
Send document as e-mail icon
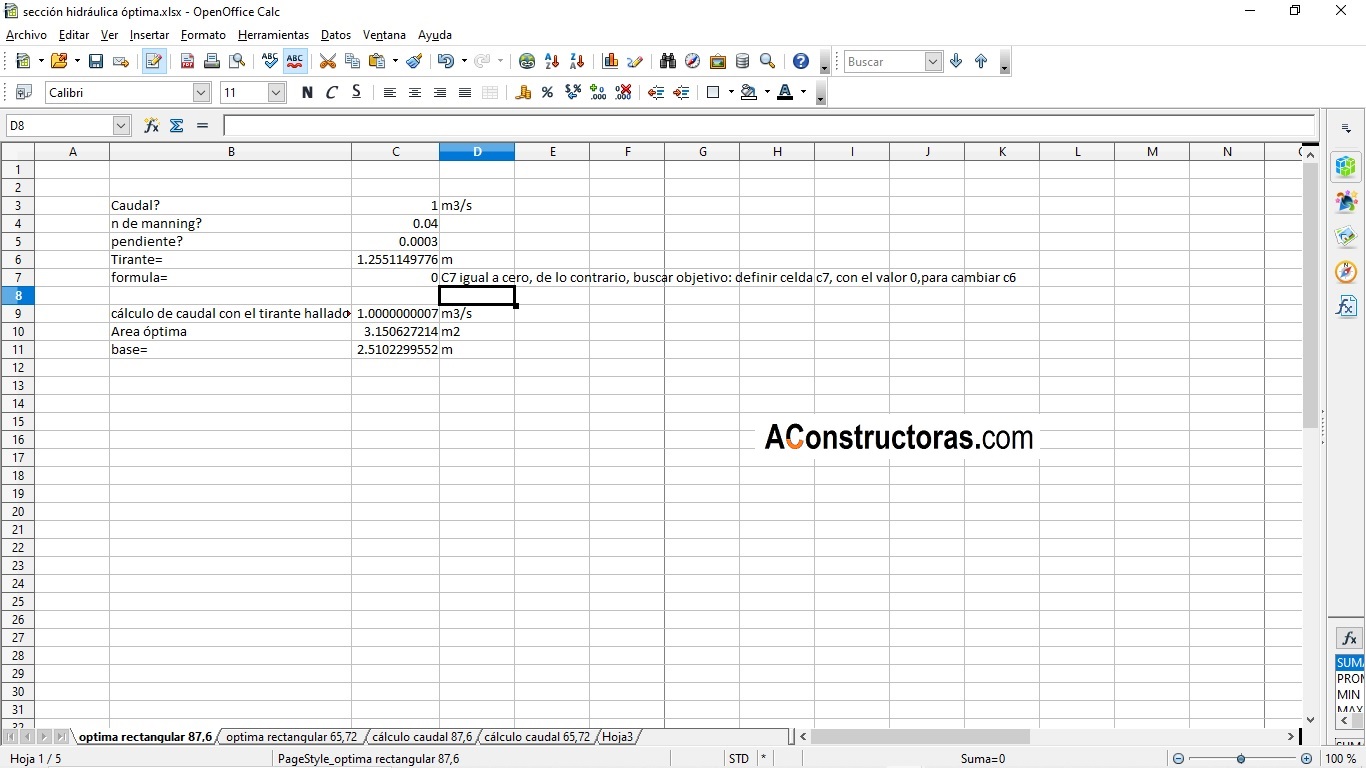pyautogui.click(x=121, y=61)
